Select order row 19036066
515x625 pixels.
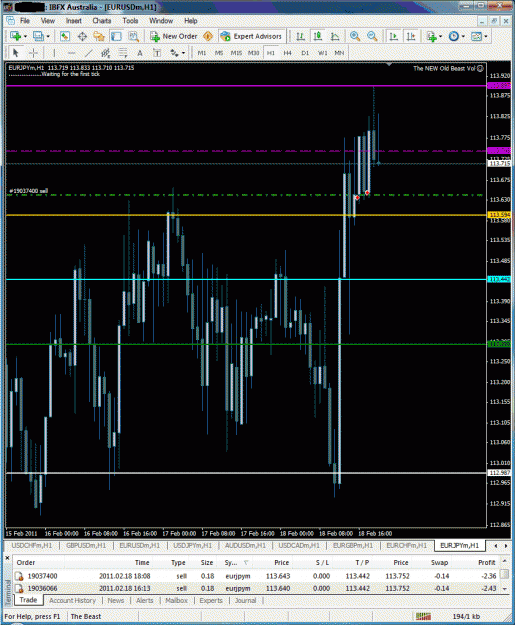pyautogui.click(x=255, y=588)
